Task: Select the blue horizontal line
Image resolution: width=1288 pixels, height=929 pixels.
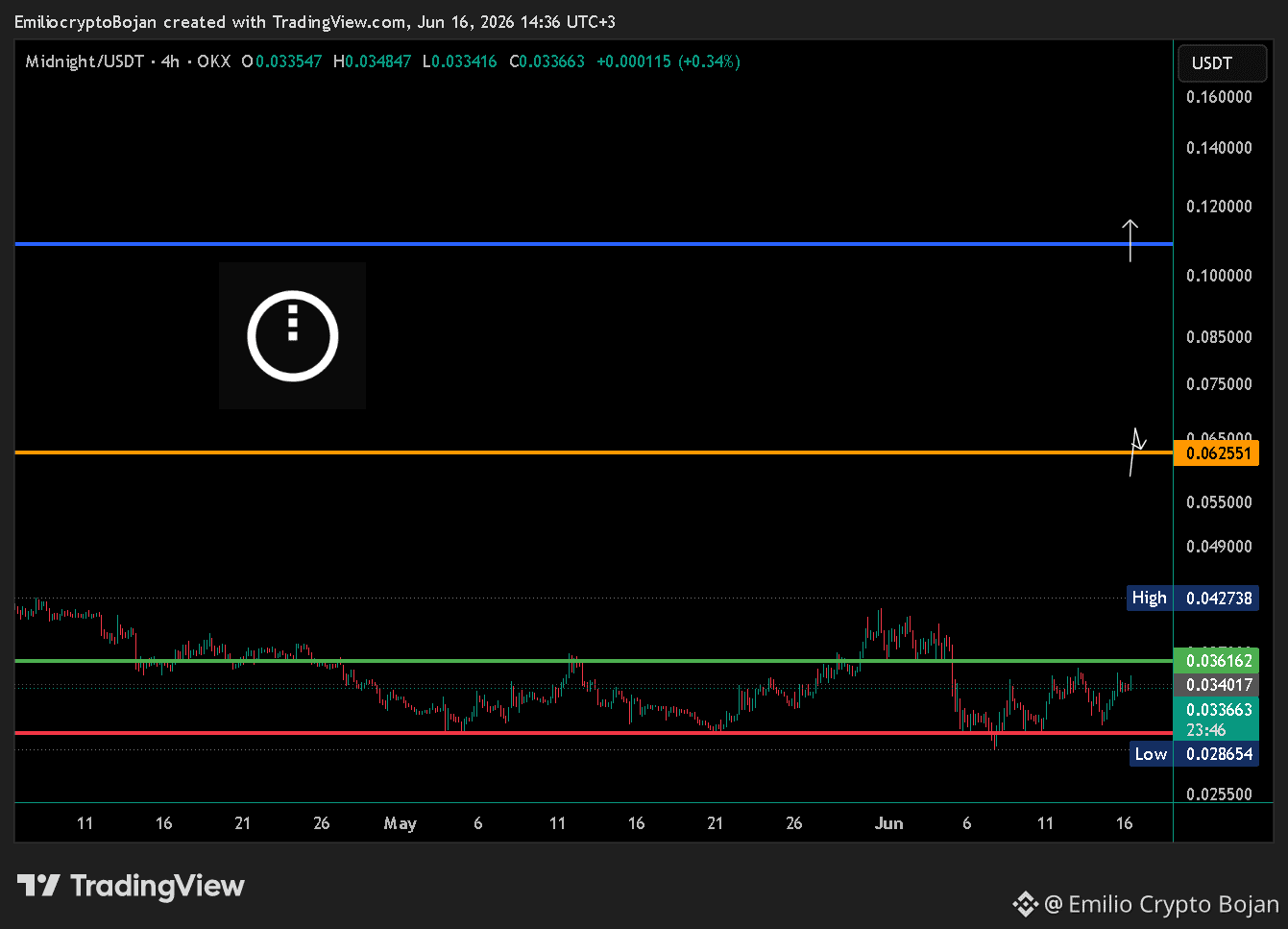Action: (594, 244)
